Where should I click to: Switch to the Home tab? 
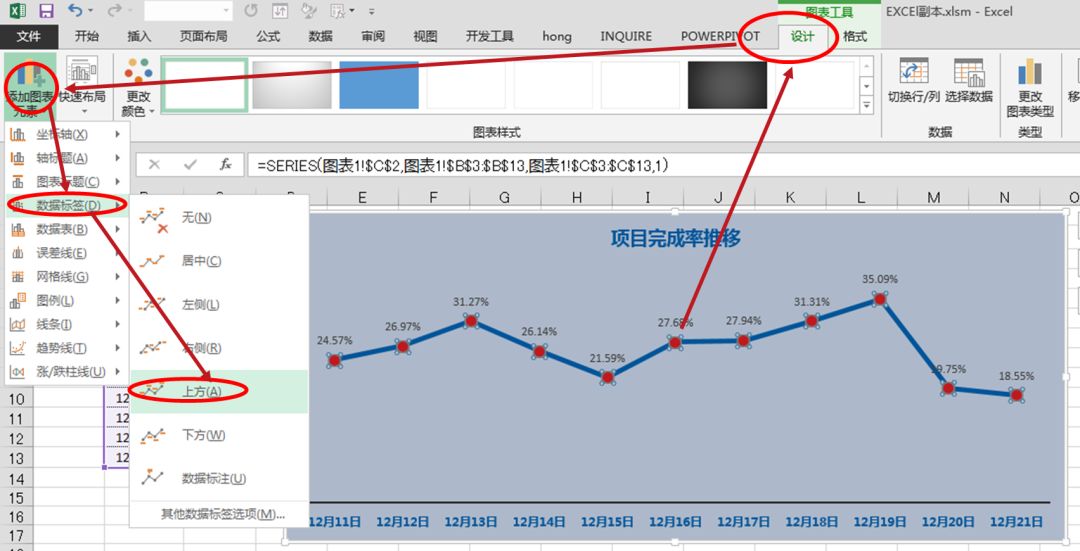[87, 37]
